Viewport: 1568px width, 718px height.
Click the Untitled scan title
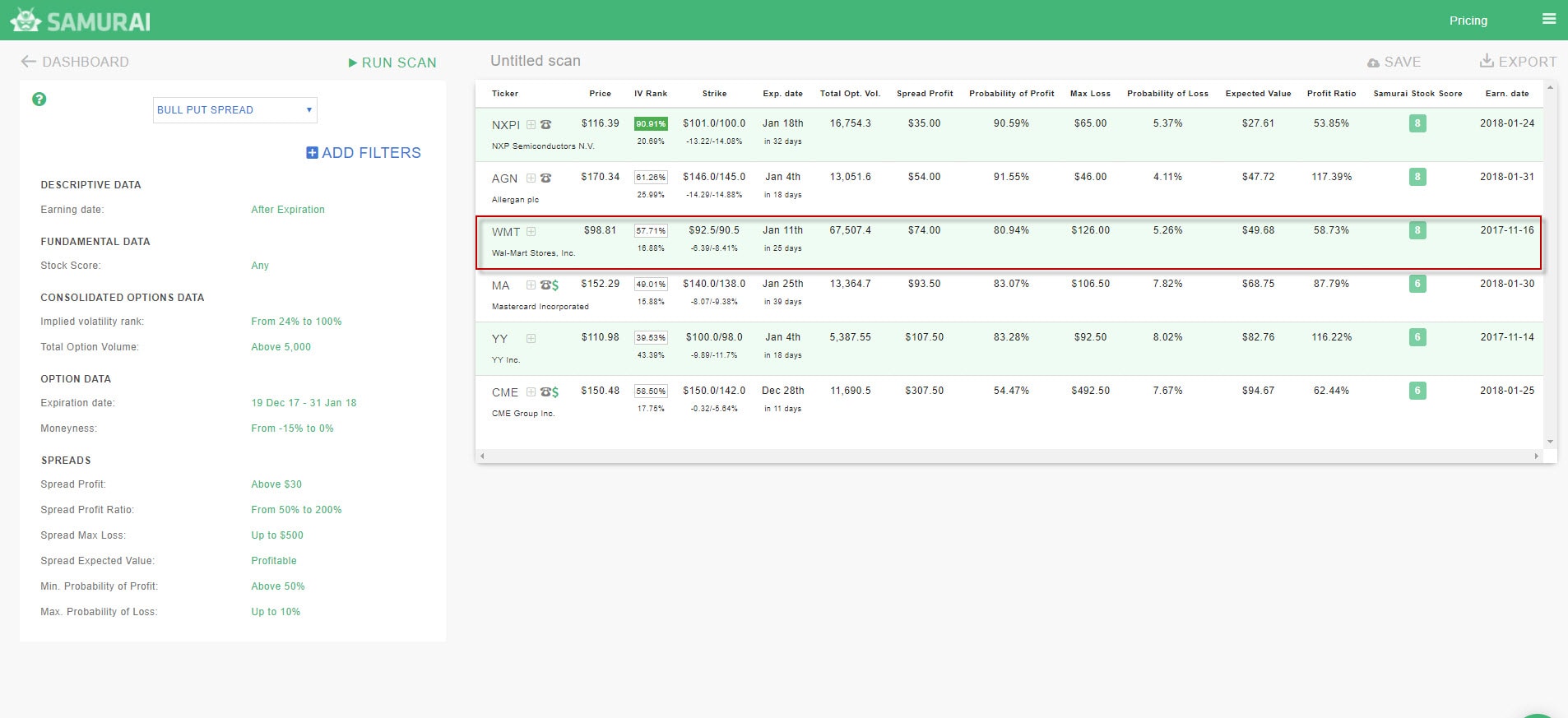pyautogui.click(x=536, y=61)
